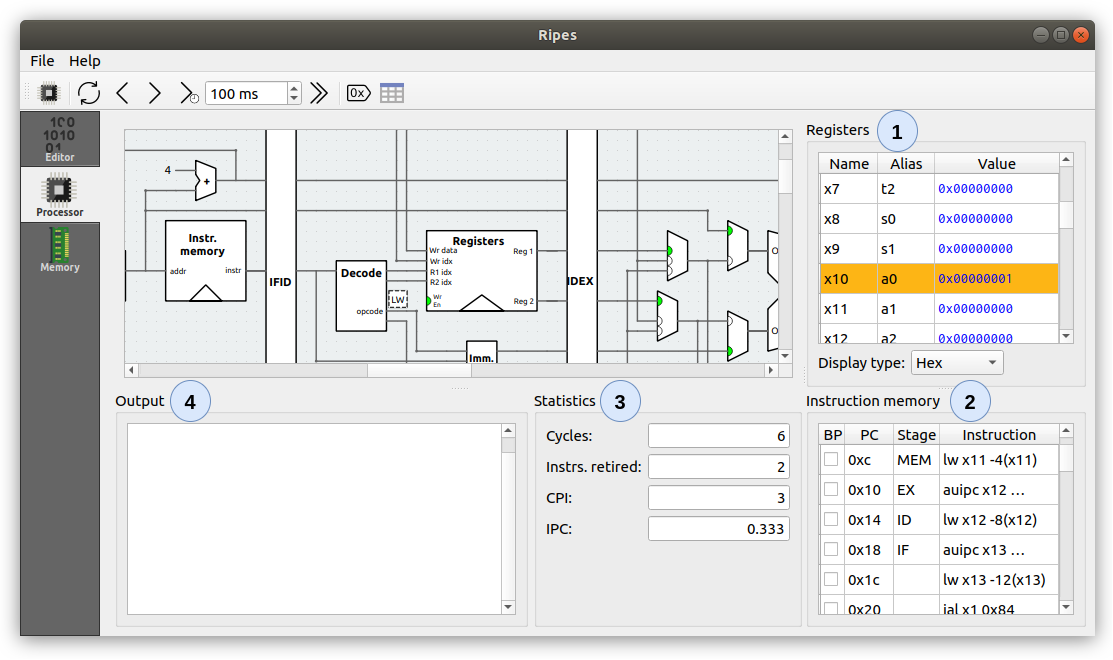Open the pipeline table grid icon
Screen dimensions: 1113x660
click(392, 93)
